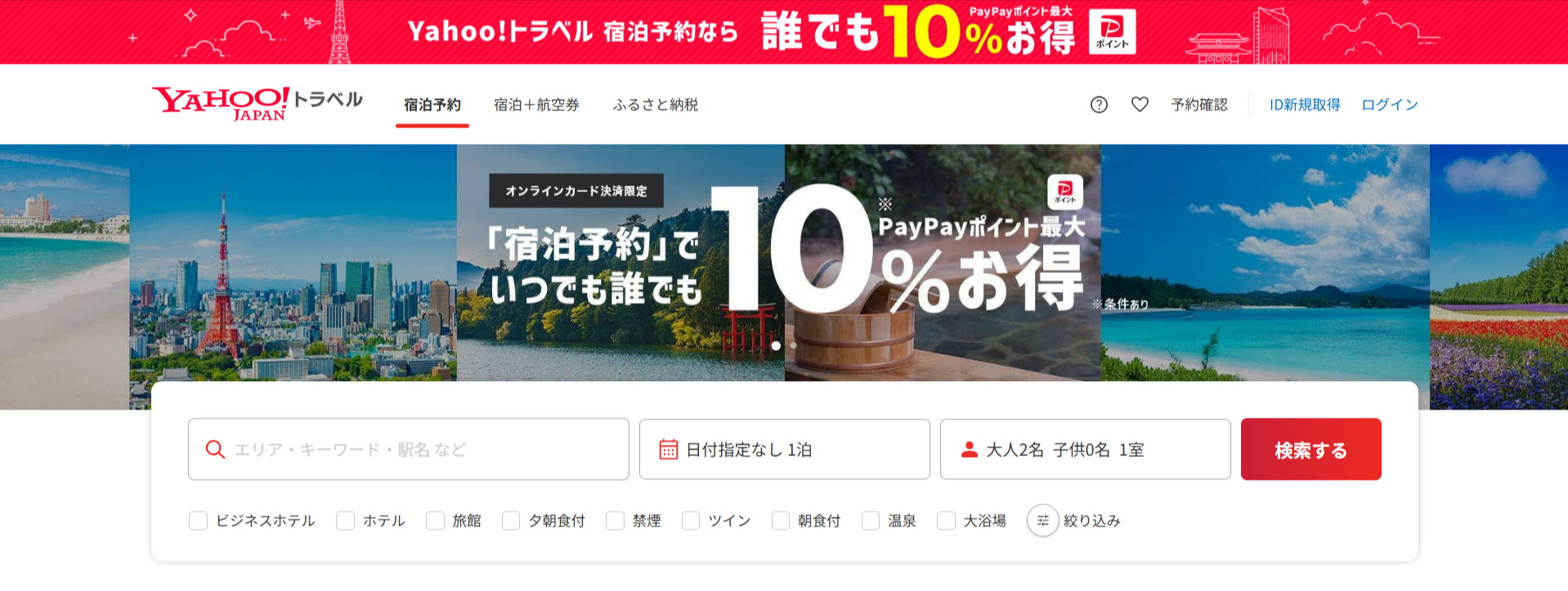Screen dimensions: 1568x591
Task: Open favorites via the heart icon
Action: point(1140,105)
